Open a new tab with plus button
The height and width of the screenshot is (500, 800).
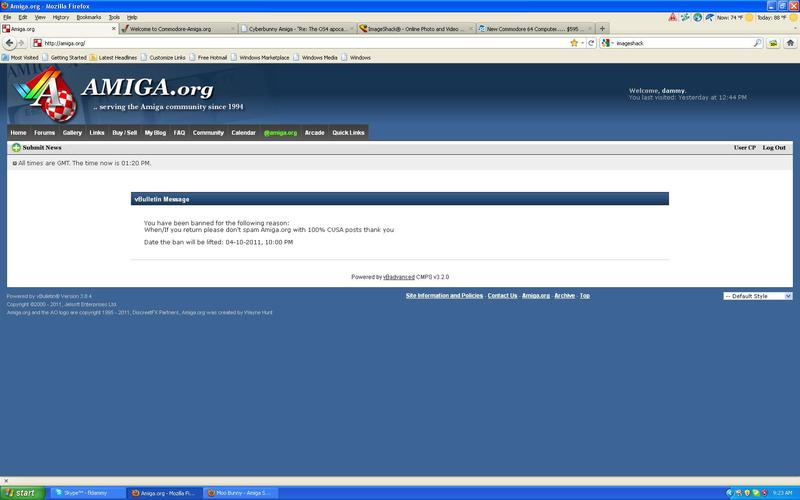[602, 29]
